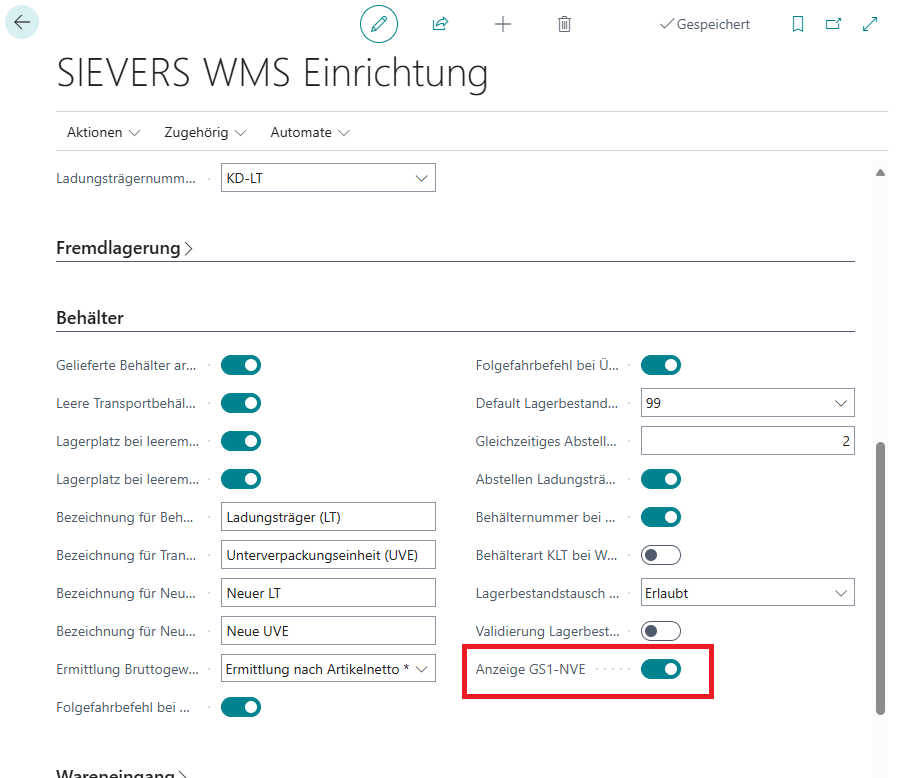Screen dimensions: 918x778
Task: Click the share icon
Action: (440, 24)
